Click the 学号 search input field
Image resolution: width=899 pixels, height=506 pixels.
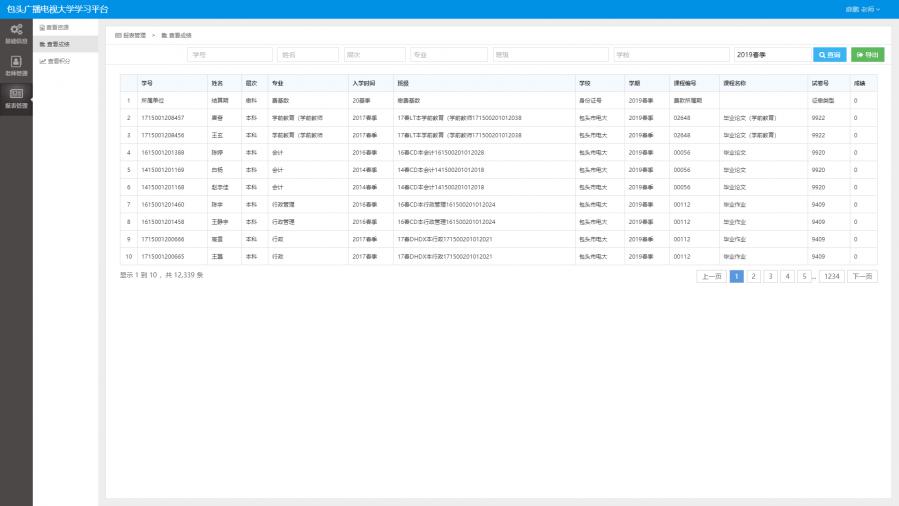click(x=230, y=55)
